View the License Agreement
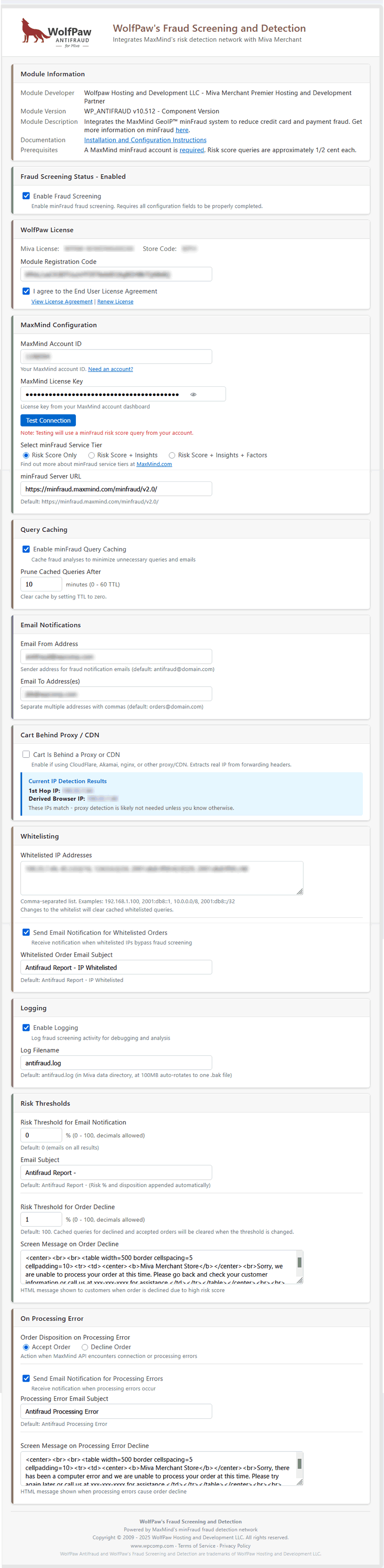 click(x=61, y=301)
